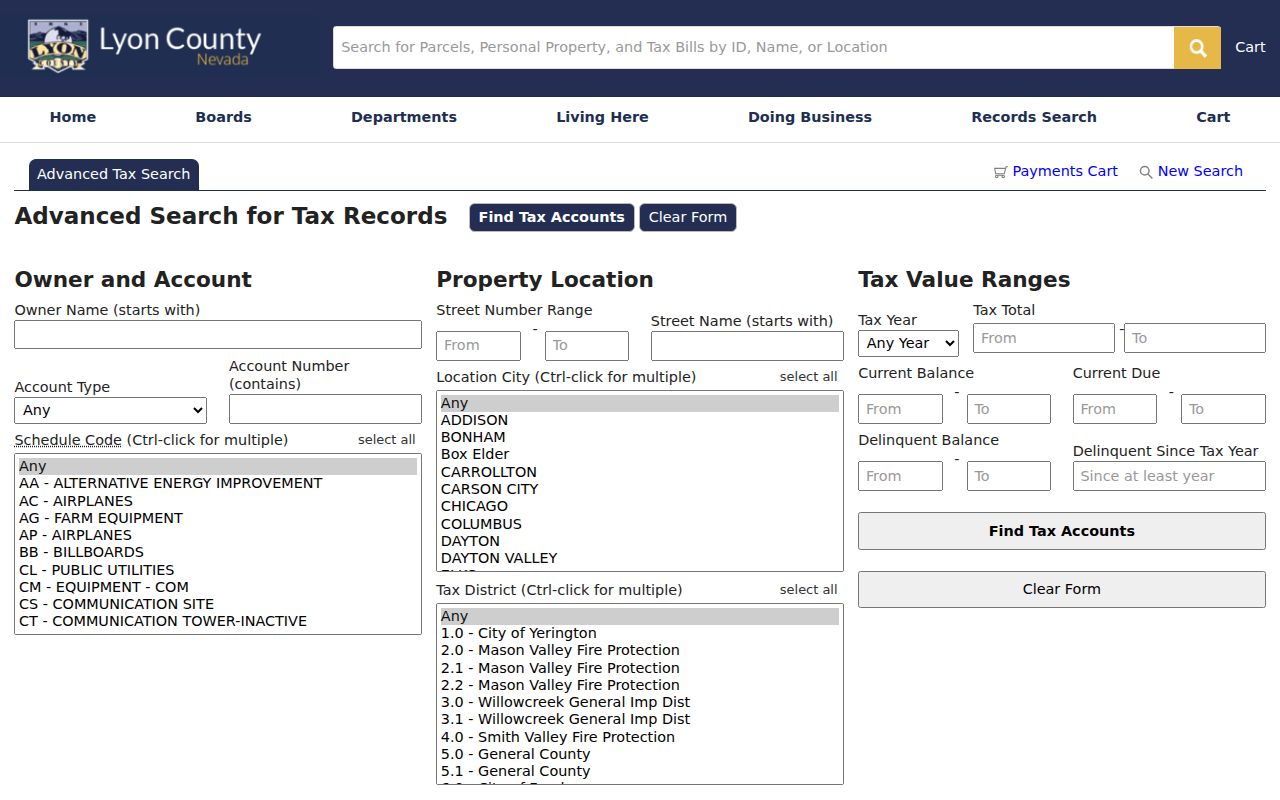1280x800 pixels.
Task: Click the wide Find Tax Accounts button
Action: tap(1062, 531)
